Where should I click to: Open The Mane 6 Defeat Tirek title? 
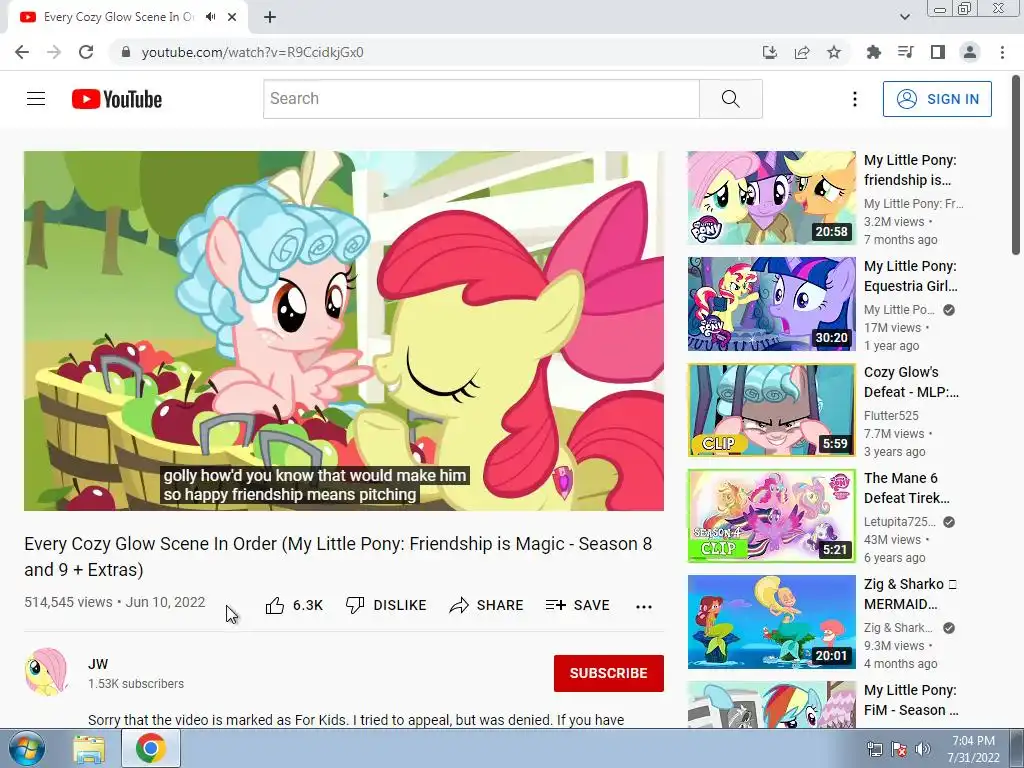906,488
